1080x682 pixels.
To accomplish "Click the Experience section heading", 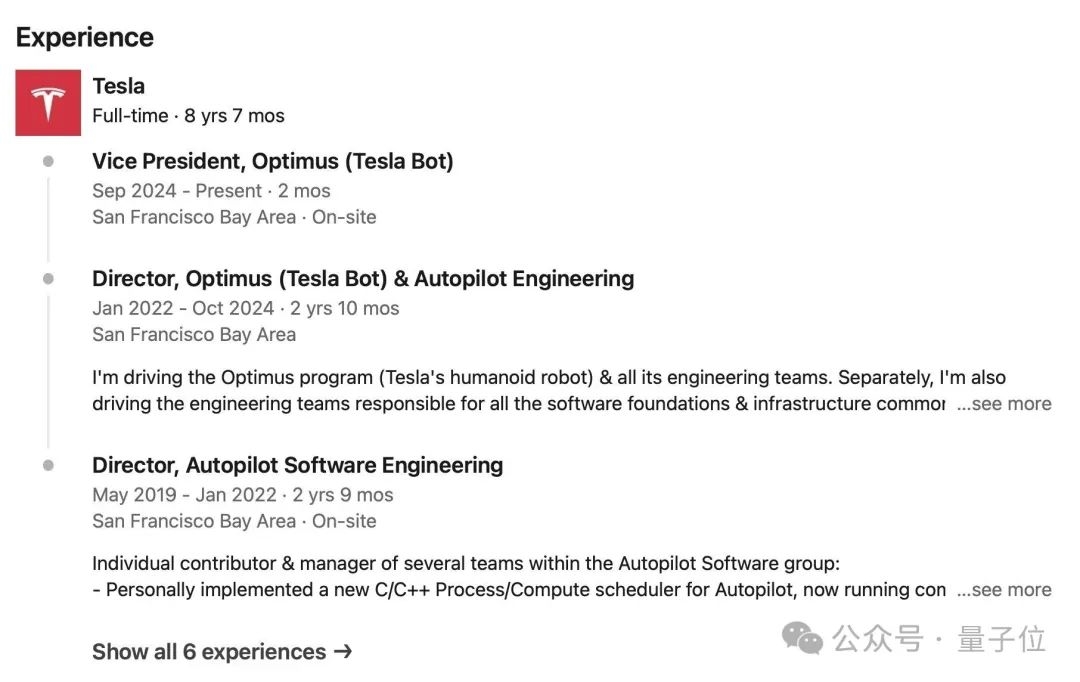I will coord(85,37).
